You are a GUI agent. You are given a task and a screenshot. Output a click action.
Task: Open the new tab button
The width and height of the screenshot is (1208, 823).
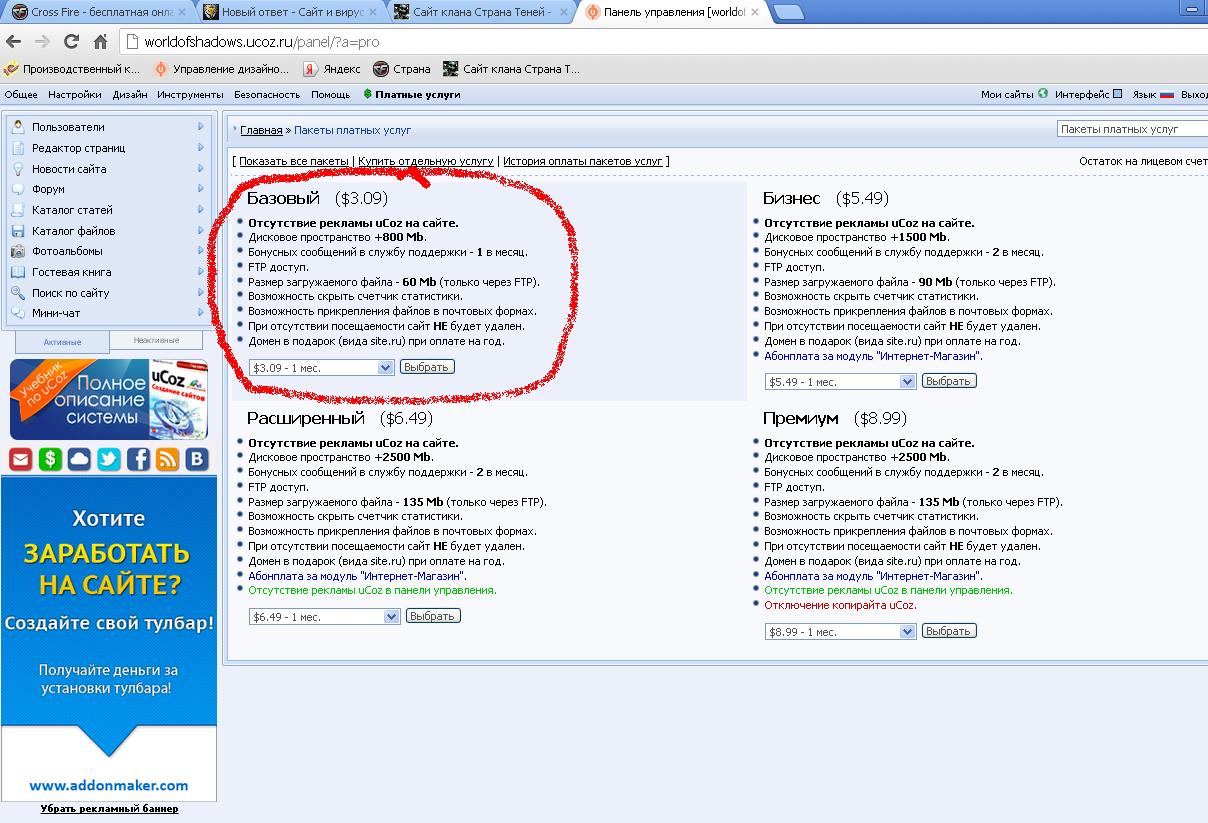[789, 13]
